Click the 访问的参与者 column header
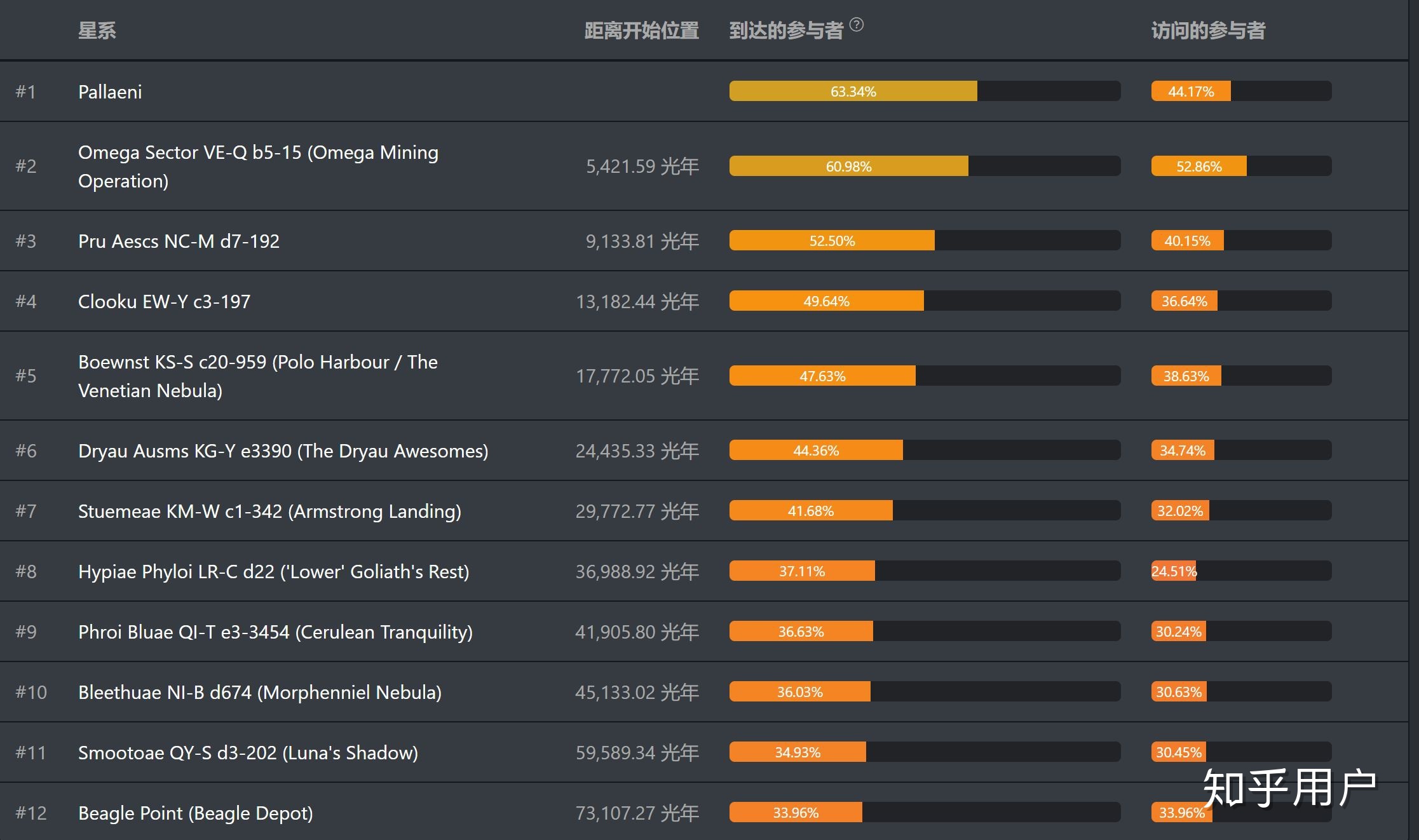The width and height of the screenshot is (1419, 840). 1208,30
